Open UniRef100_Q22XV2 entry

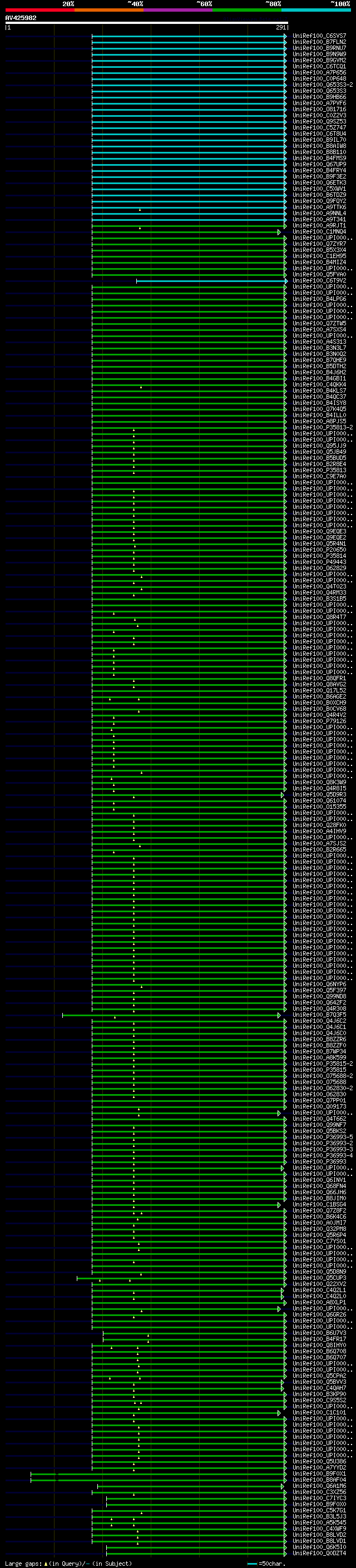[319, 1284]
